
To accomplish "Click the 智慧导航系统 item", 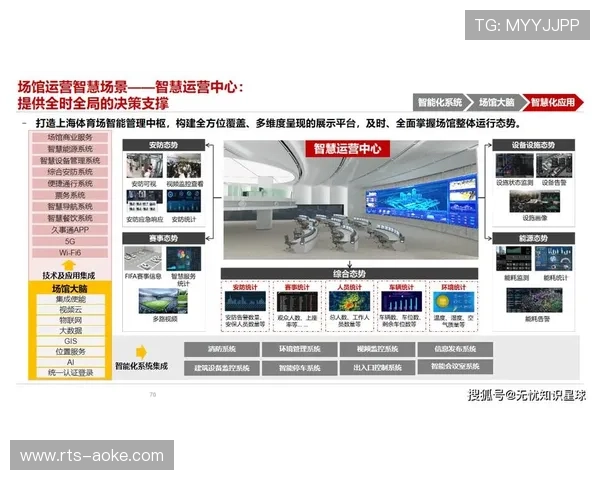I will [70, 207].
